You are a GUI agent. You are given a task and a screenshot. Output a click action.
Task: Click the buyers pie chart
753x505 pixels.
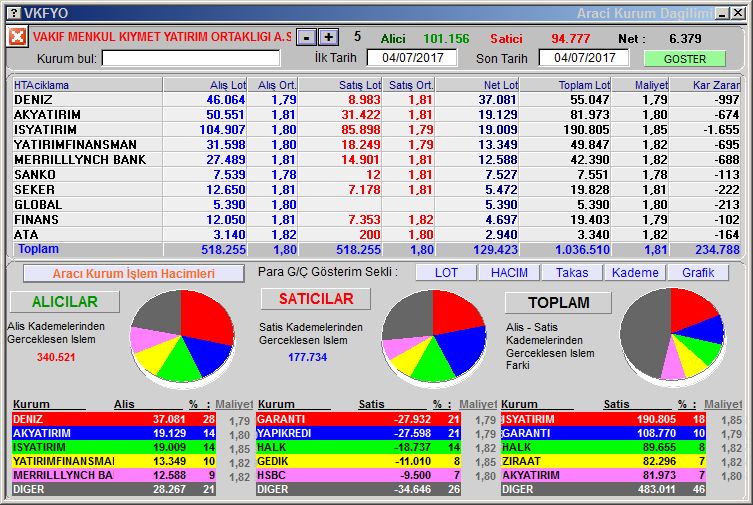182,335
